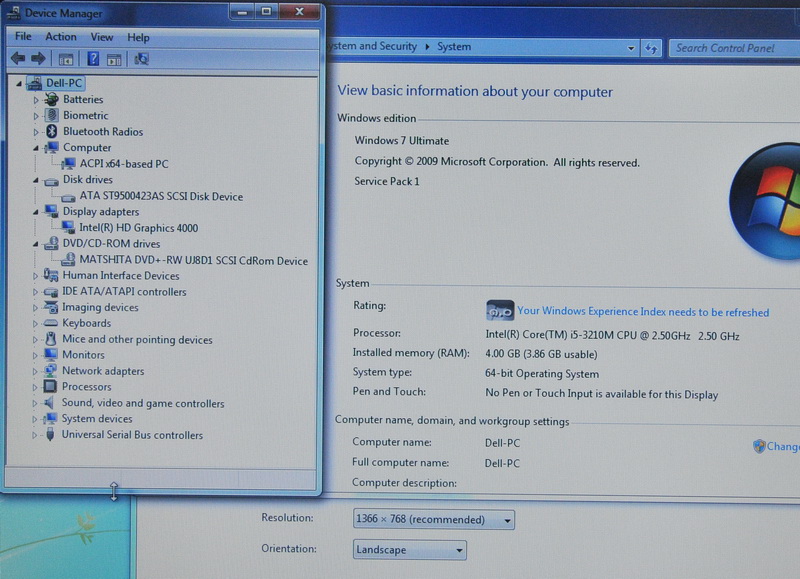Click the Sound, video and game controllers icon
Image resolution: width=800 pixels, height=579 pixels.
[x=49, y=402]
